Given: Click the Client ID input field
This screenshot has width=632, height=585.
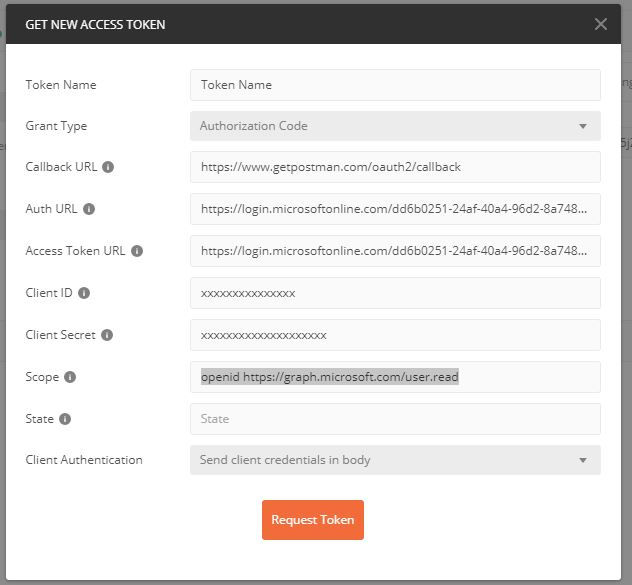Looking at the screenshot, I should (x=395, y=293).
